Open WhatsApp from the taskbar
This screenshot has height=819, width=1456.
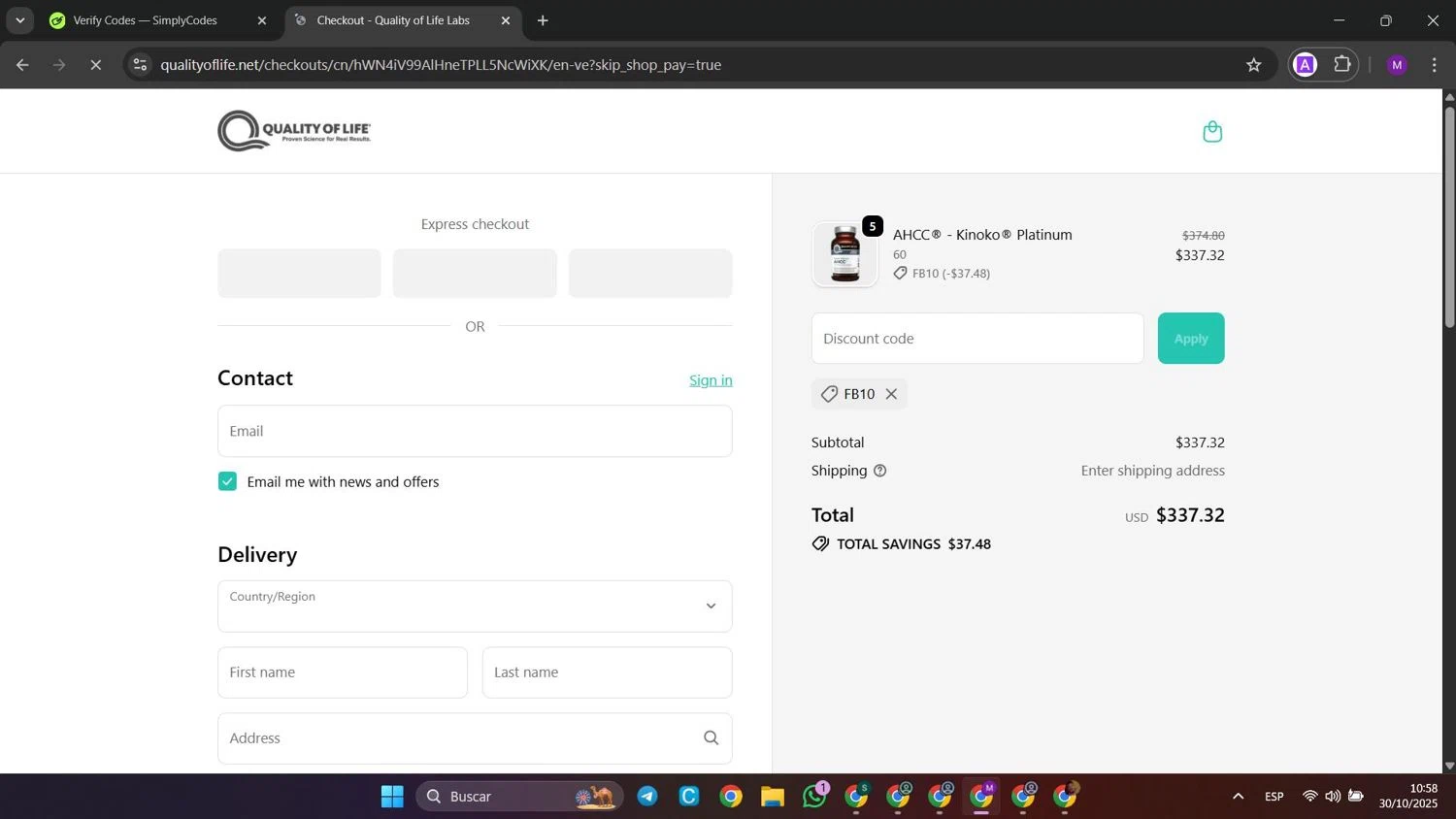coord(814,797)
